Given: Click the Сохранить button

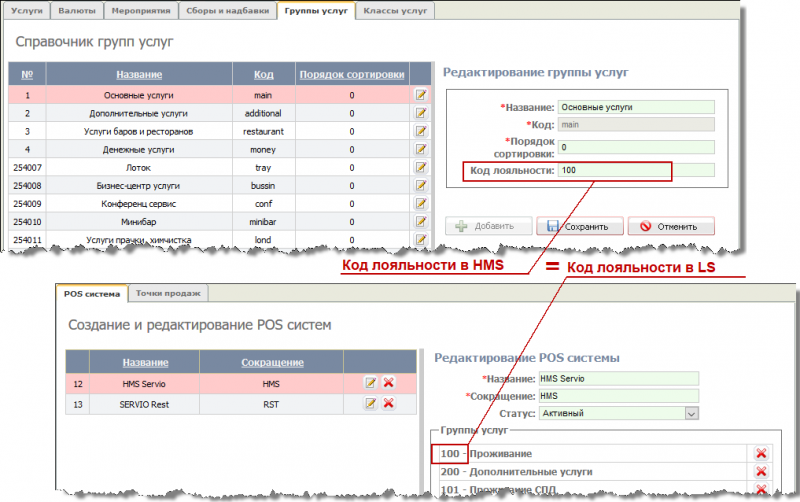Looking at the screenshot, I should click(580, 226).
